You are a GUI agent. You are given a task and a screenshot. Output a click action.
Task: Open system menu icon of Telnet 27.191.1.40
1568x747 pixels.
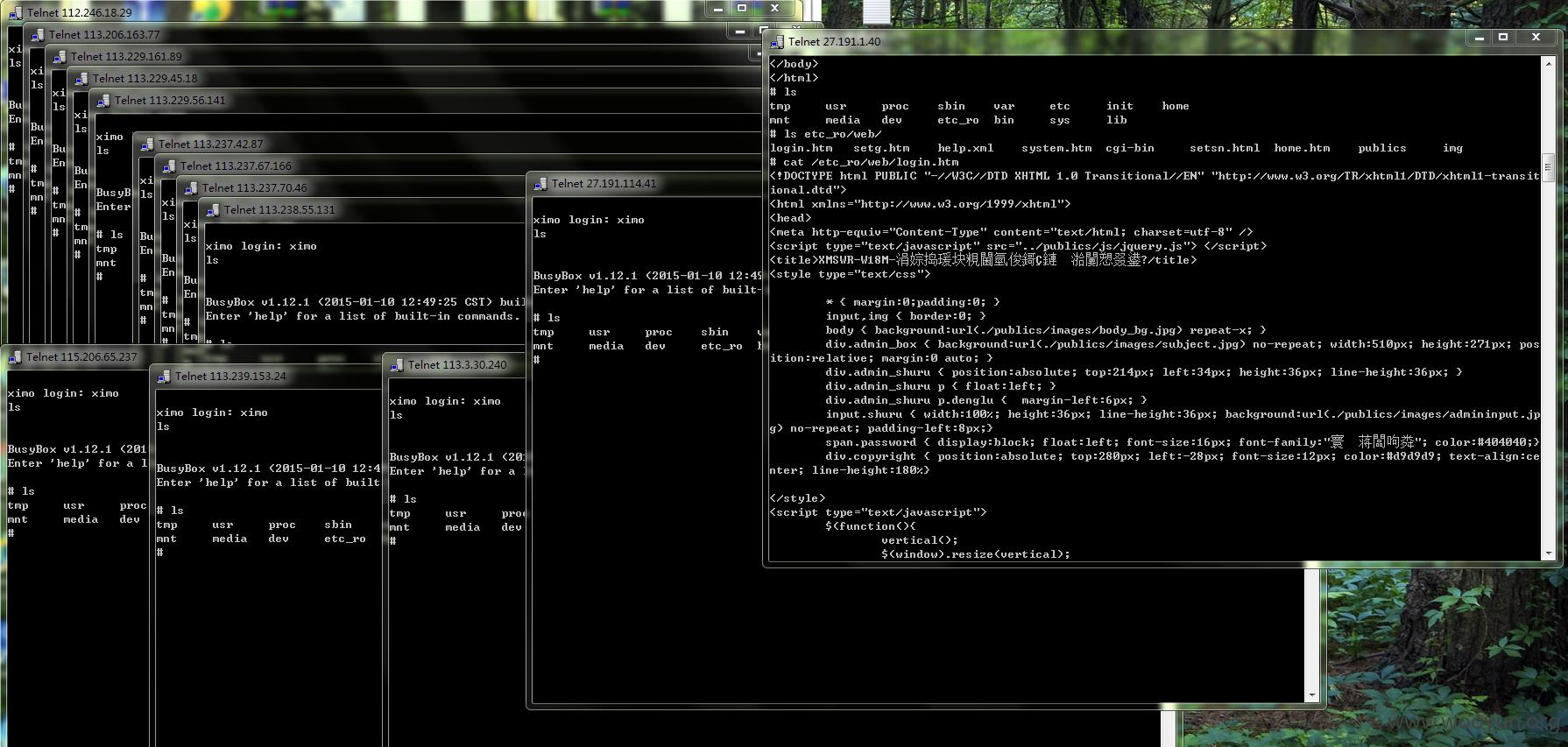click(776, 41)
